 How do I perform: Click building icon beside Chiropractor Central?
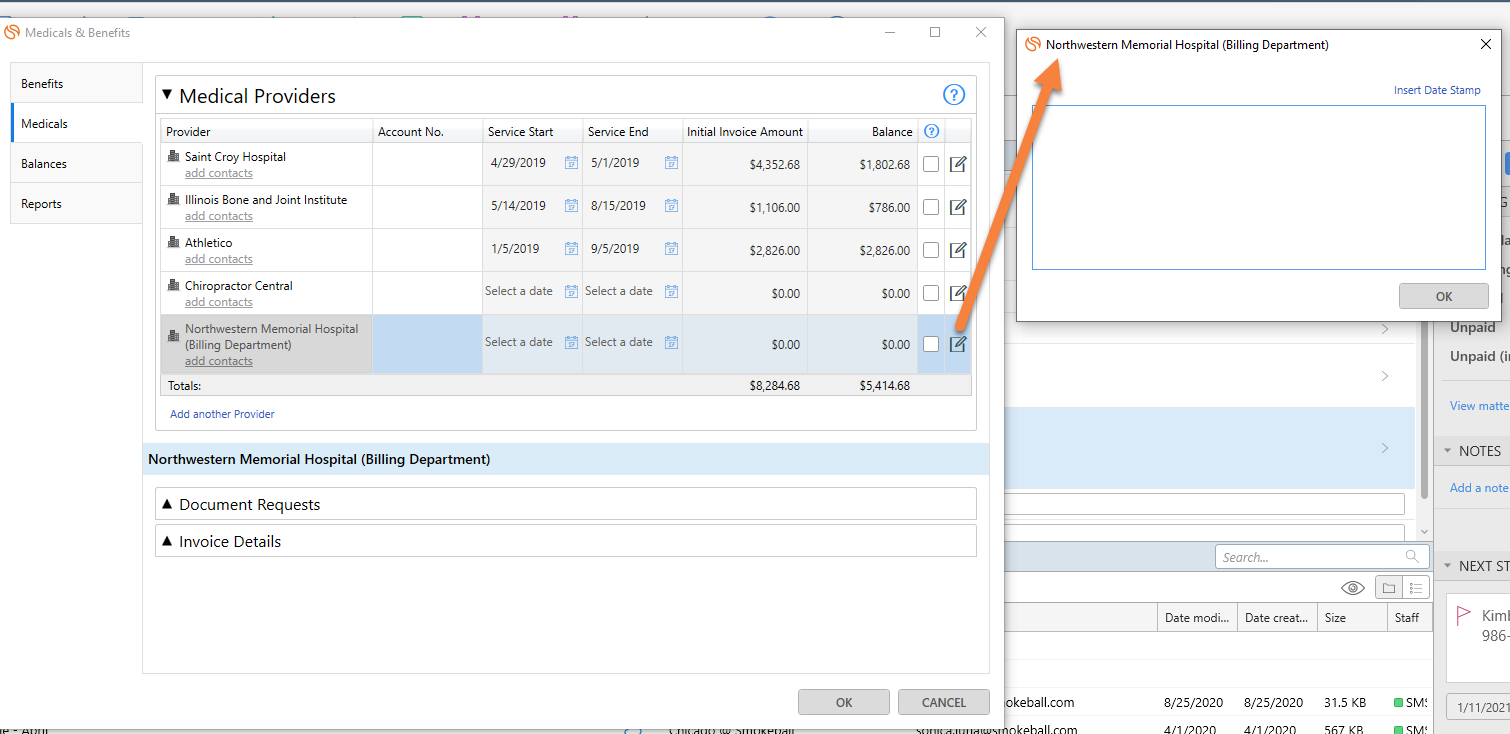(x=174, y=286)
